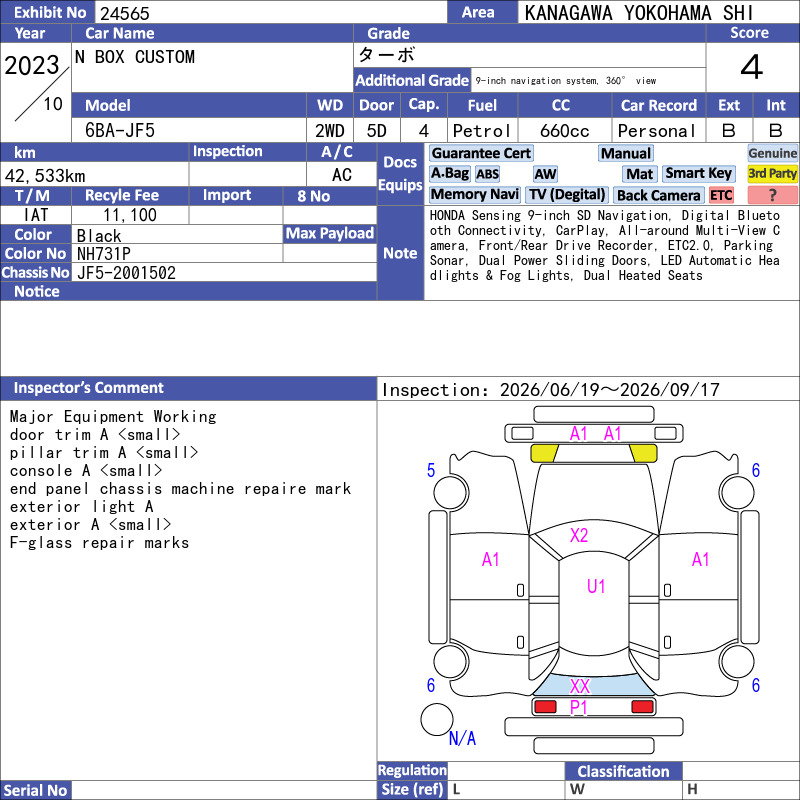Click the spare tire circle in the diagram

(x=437, y=719)
